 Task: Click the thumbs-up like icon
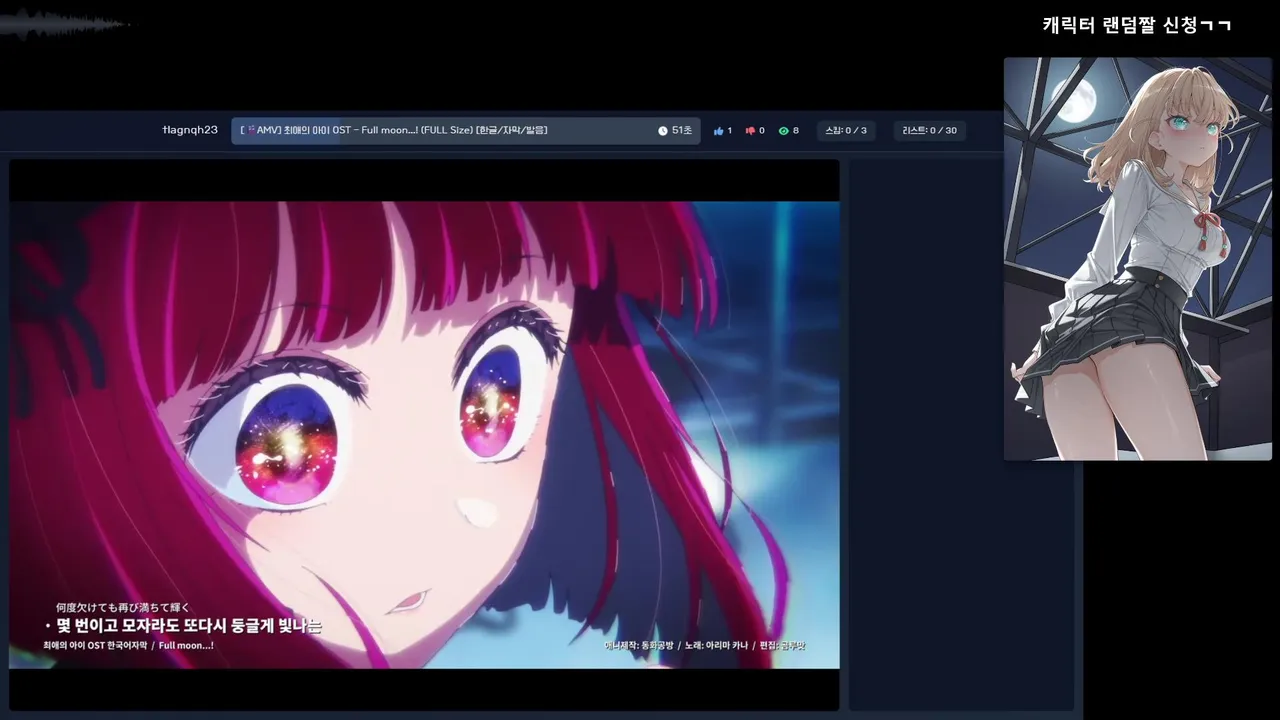[x=718, y=131]
